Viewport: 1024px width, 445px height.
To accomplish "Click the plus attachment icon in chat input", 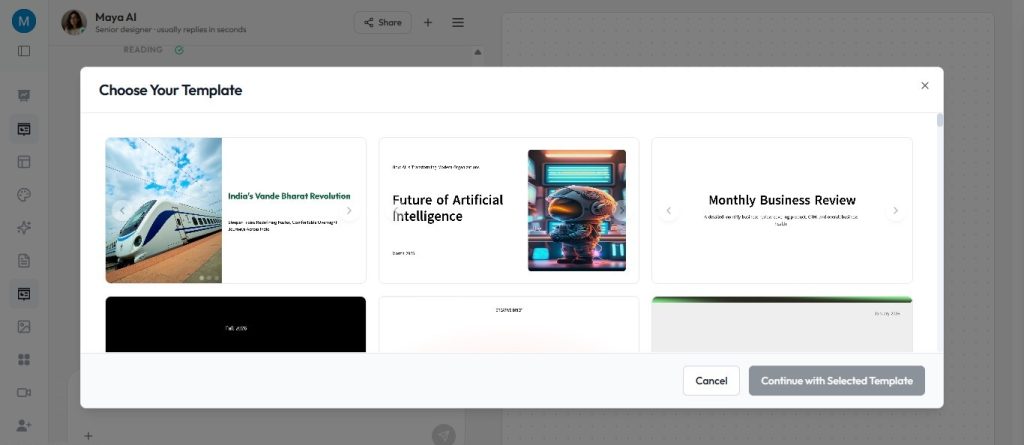I will coord(89,435).
